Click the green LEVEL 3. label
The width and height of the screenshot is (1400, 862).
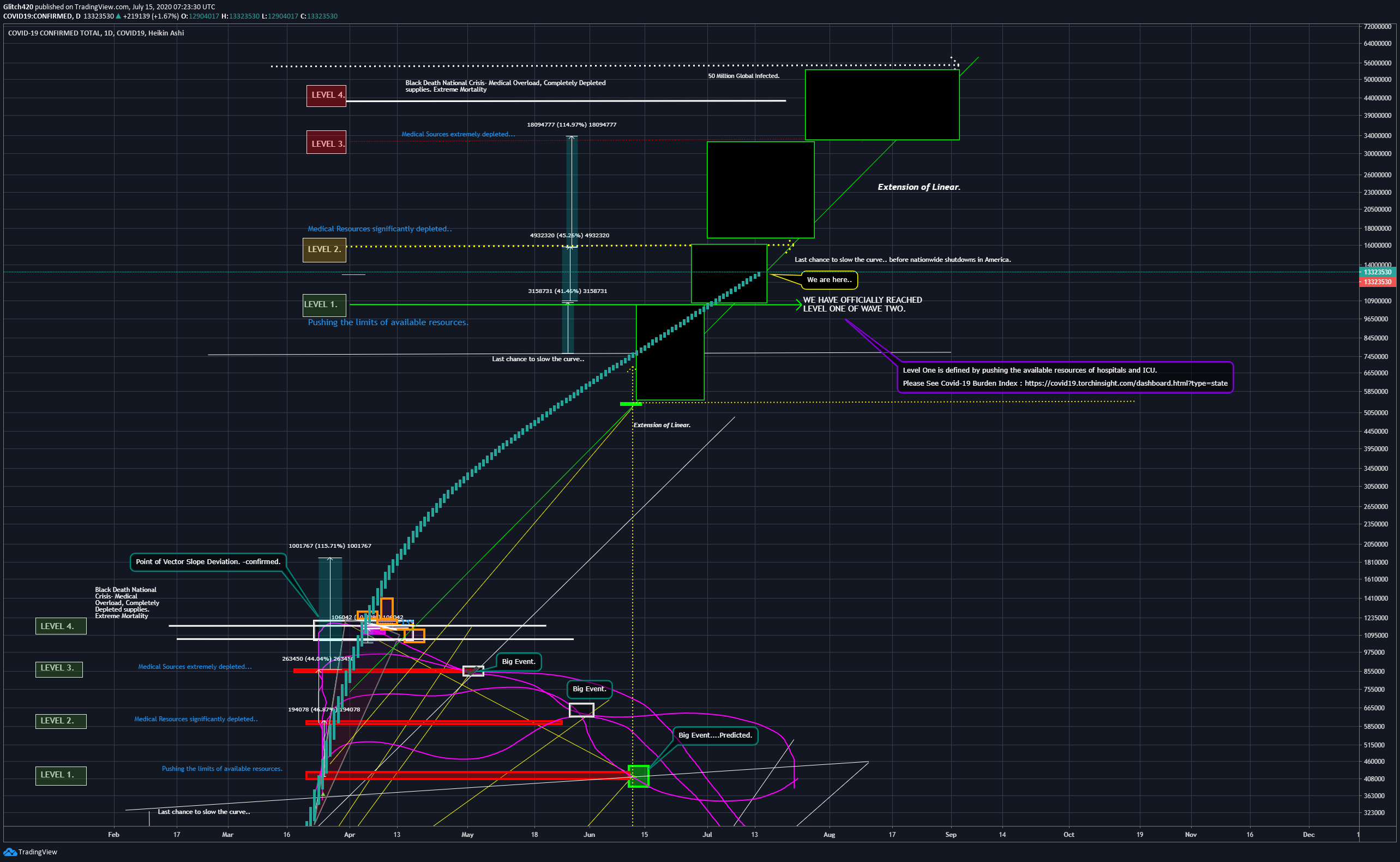(x=59, y=668)
